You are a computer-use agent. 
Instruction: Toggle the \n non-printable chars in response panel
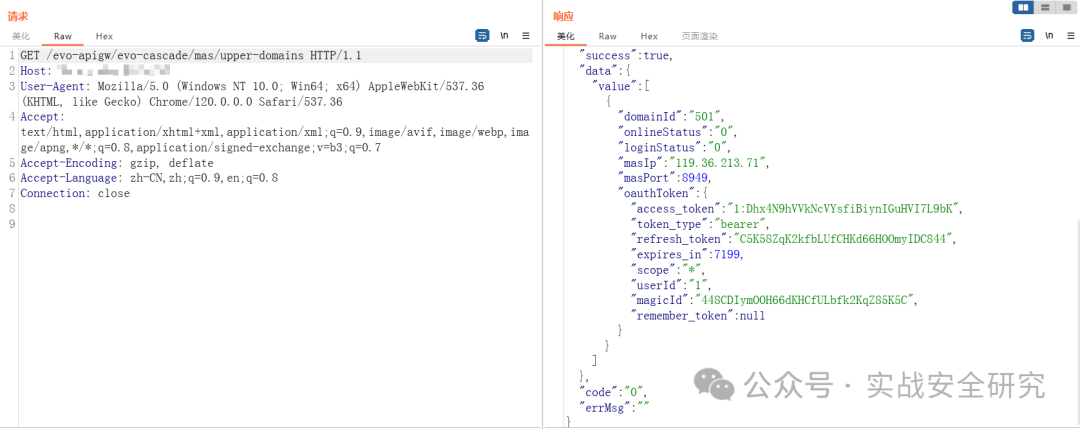(1049, 36)
